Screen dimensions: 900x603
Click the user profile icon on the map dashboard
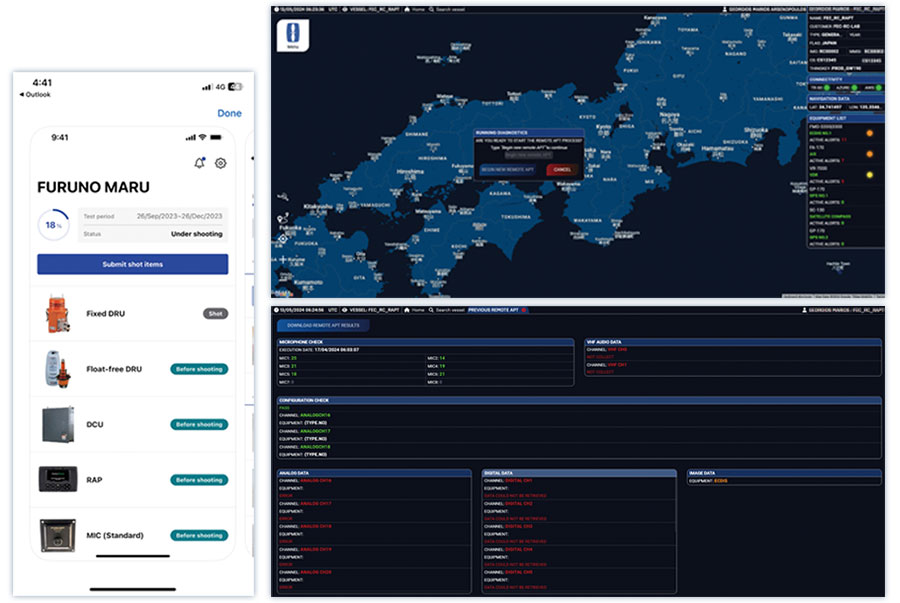(725, 10)
